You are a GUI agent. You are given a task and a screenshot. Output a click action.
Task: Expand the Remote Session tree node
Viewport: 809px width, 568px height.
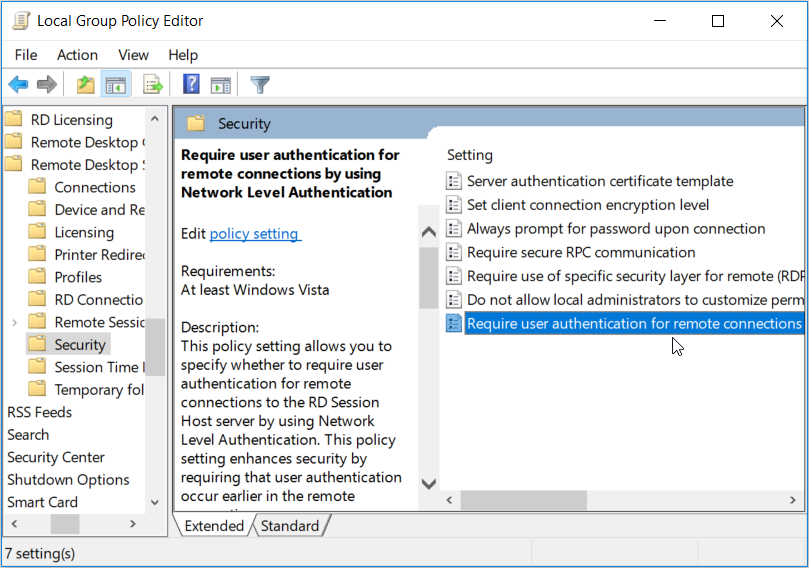(x=14, y=322)
